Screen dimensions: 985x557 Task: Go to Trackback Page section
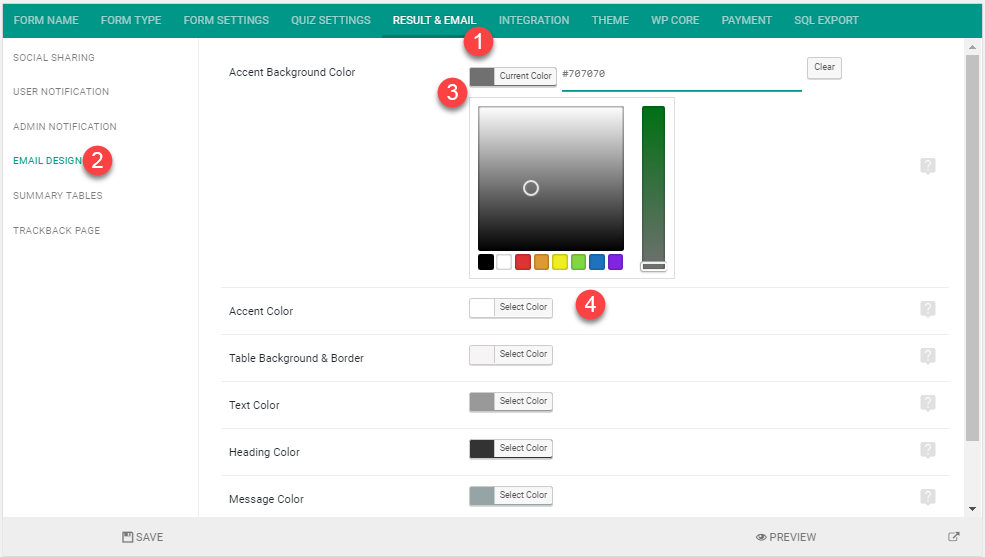[x=57, y=230]
